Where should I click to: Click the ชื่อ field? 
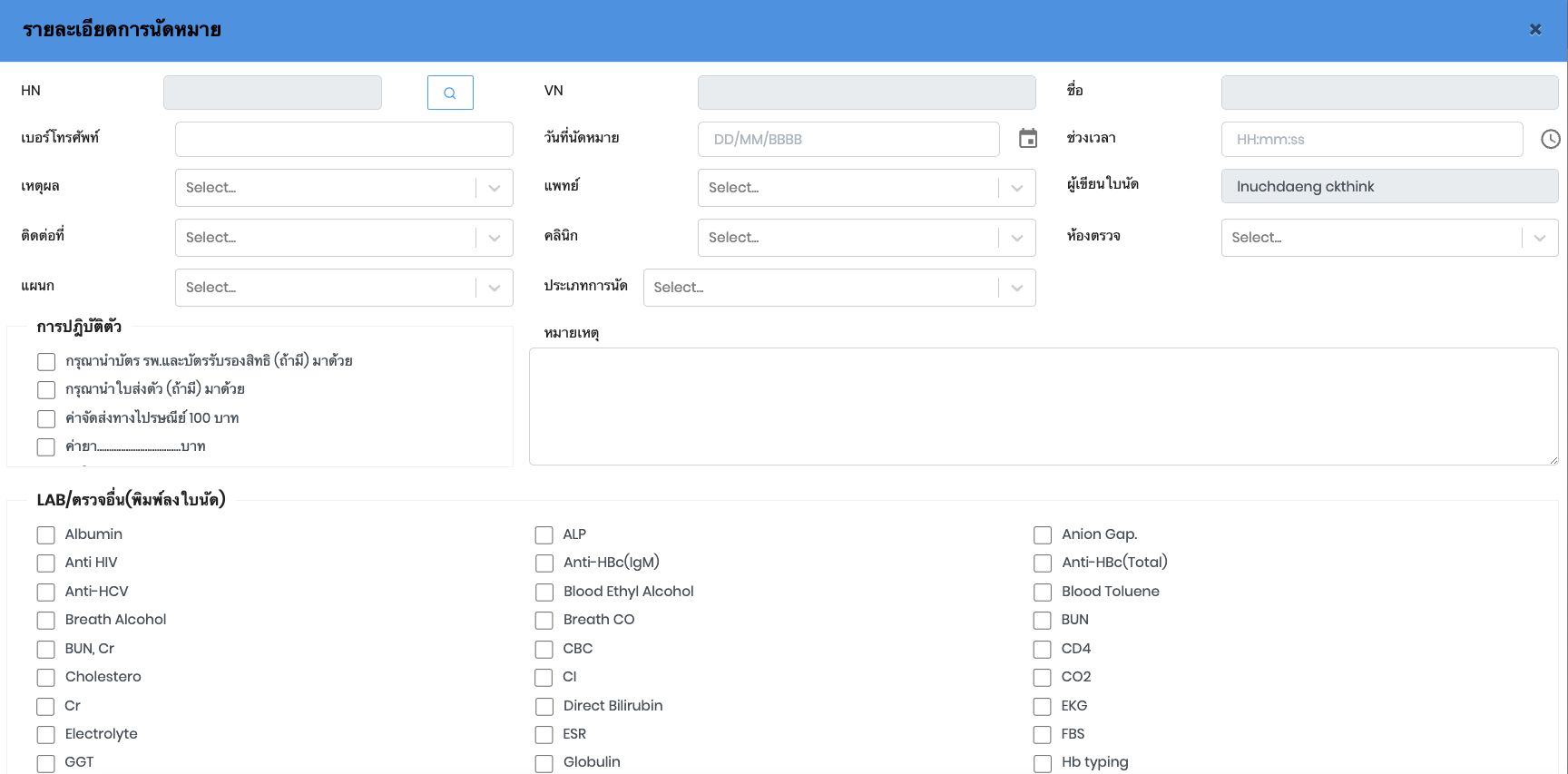[x=1390, y=93]
